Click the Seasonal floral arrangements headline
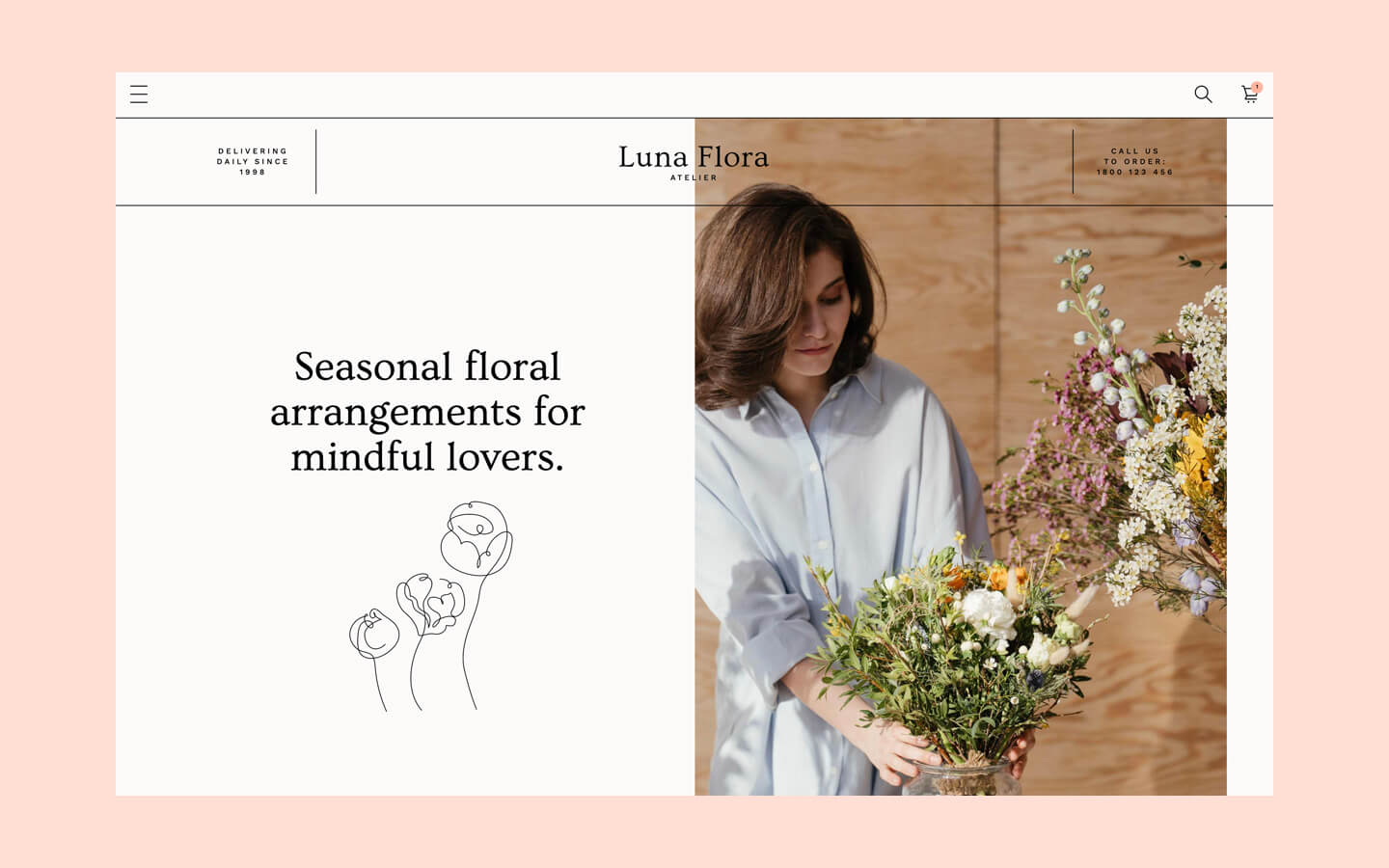Viewport: 1389px width, 868px height. [x=427, y=412]
